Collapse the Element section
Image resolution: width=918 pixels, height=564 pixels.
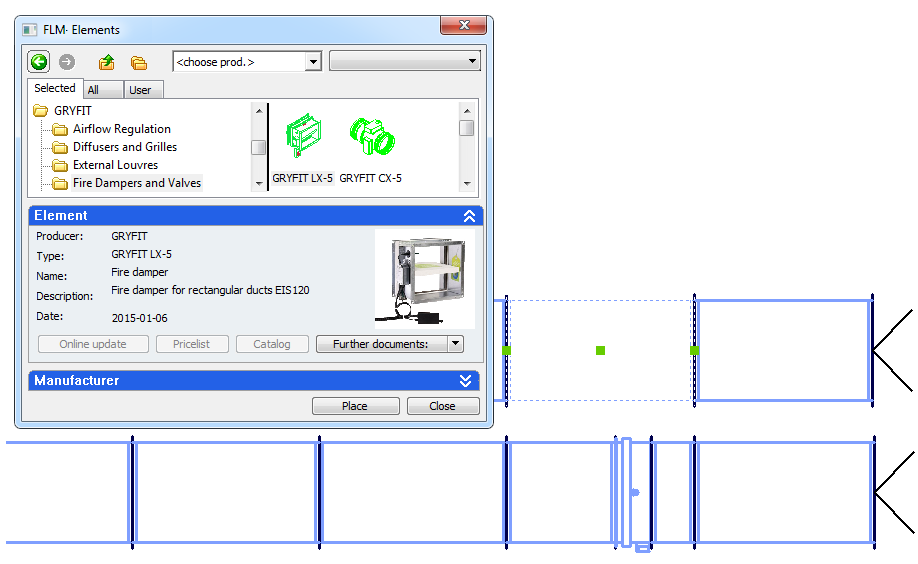click(x=469, y=216)
